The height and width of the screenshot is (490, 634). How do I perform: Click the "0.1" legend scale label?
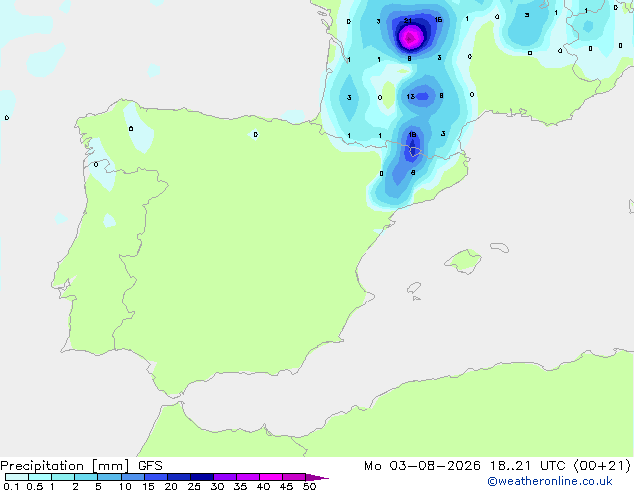pos(11,486)
